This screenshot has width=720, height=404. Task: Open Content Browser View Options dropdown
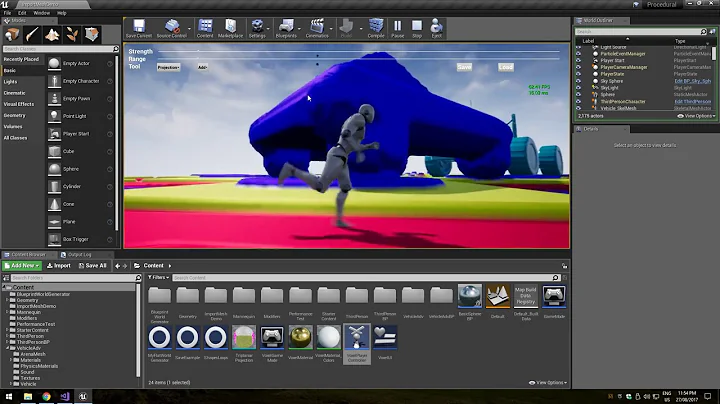(548, 382)
